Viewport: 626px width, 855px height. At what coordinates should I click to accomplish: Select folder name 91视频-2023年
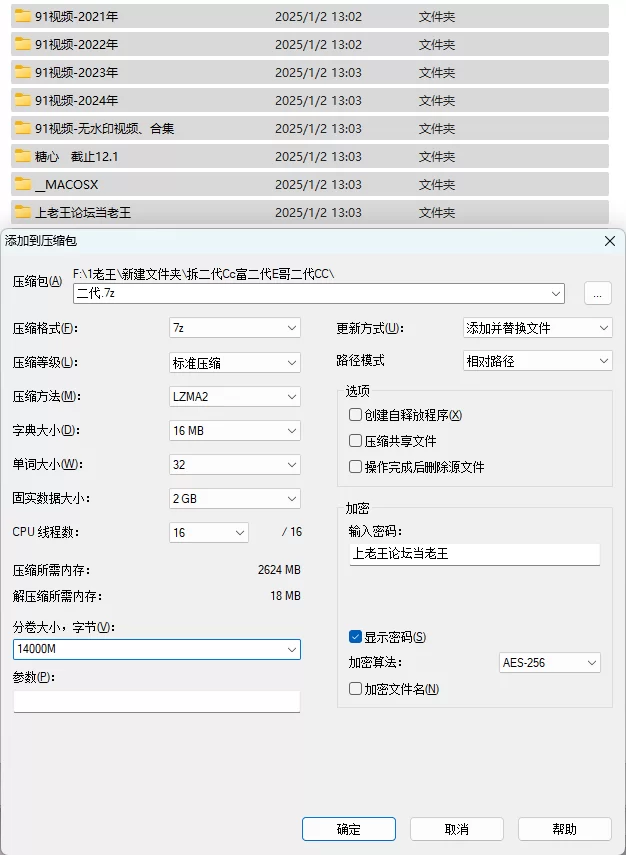76,73
